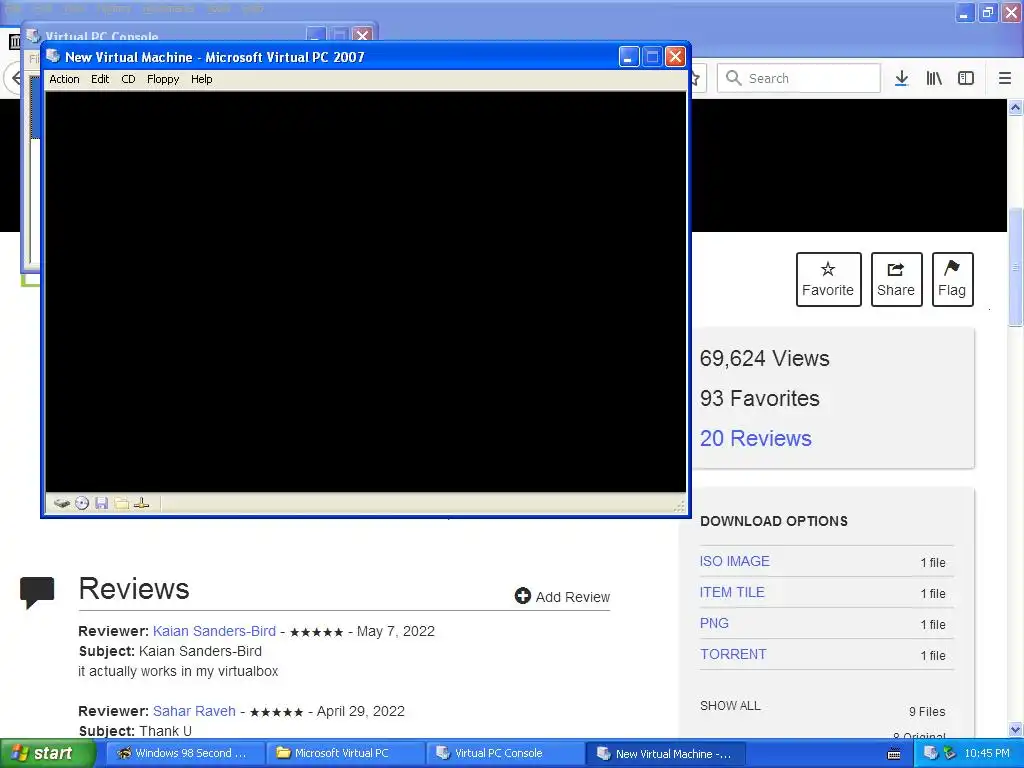
Task: Click the shared folders icon in VM status bar
Action: [121, 504]
